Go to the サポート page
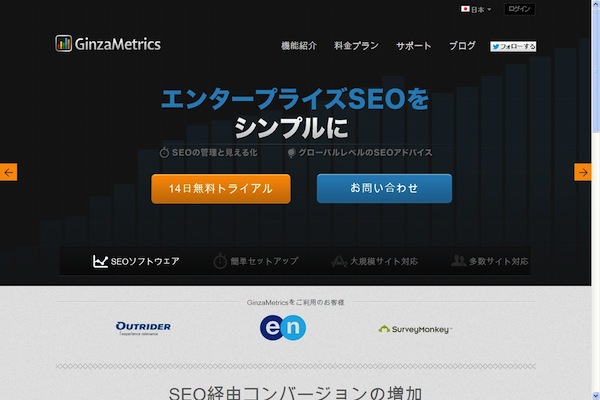The height and width of the screenshot is (400, 600). 414,46
